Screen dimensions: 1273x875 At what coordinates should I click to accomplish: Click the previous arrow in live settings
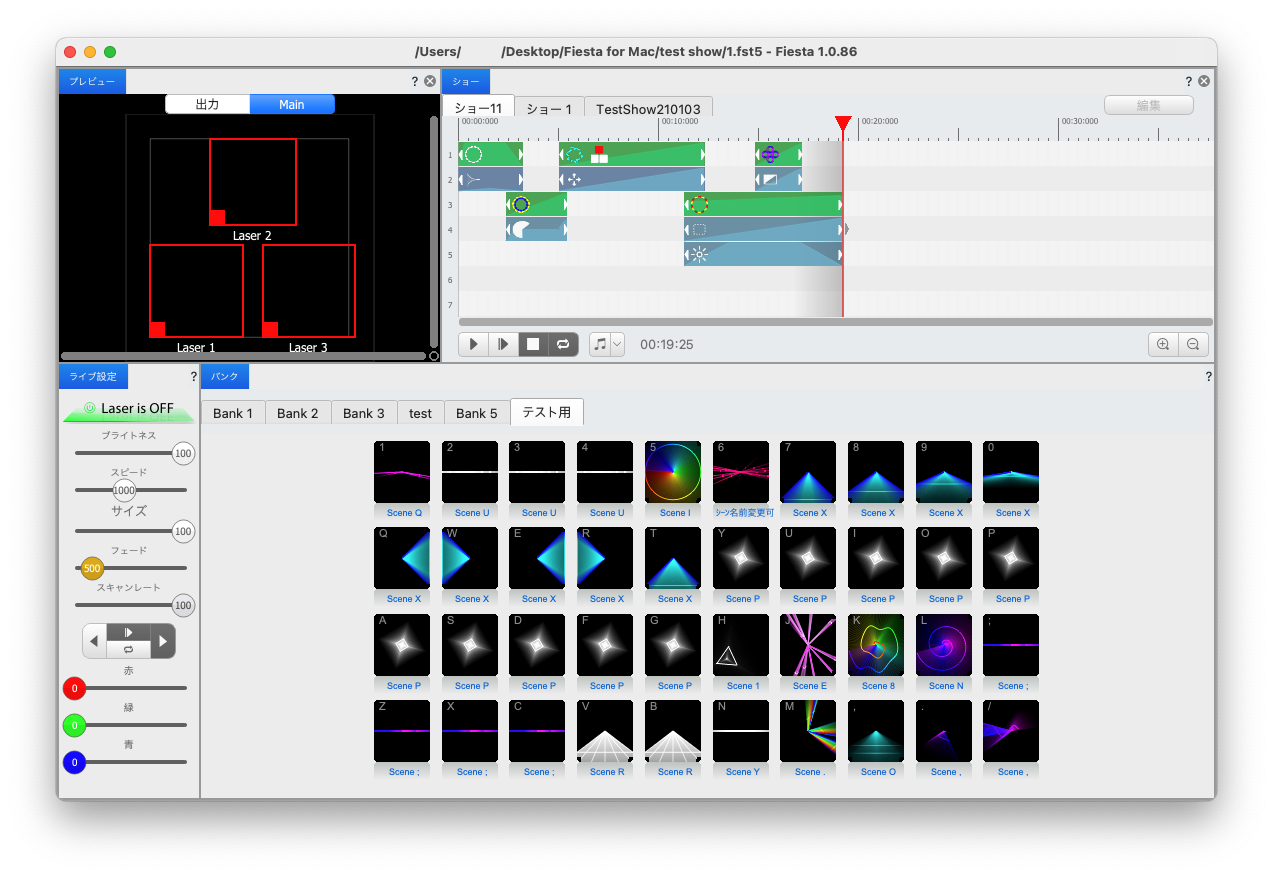point(94,640)
